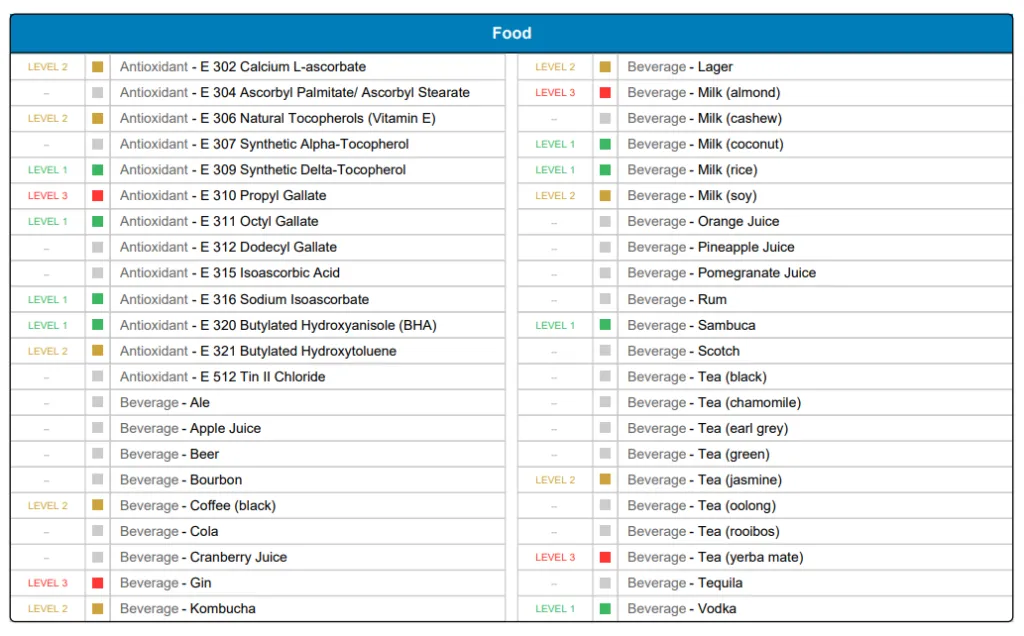Select the E 512 Tin II Chloride row
This screenshot has height=636, width=1024.
click(222, 377)
